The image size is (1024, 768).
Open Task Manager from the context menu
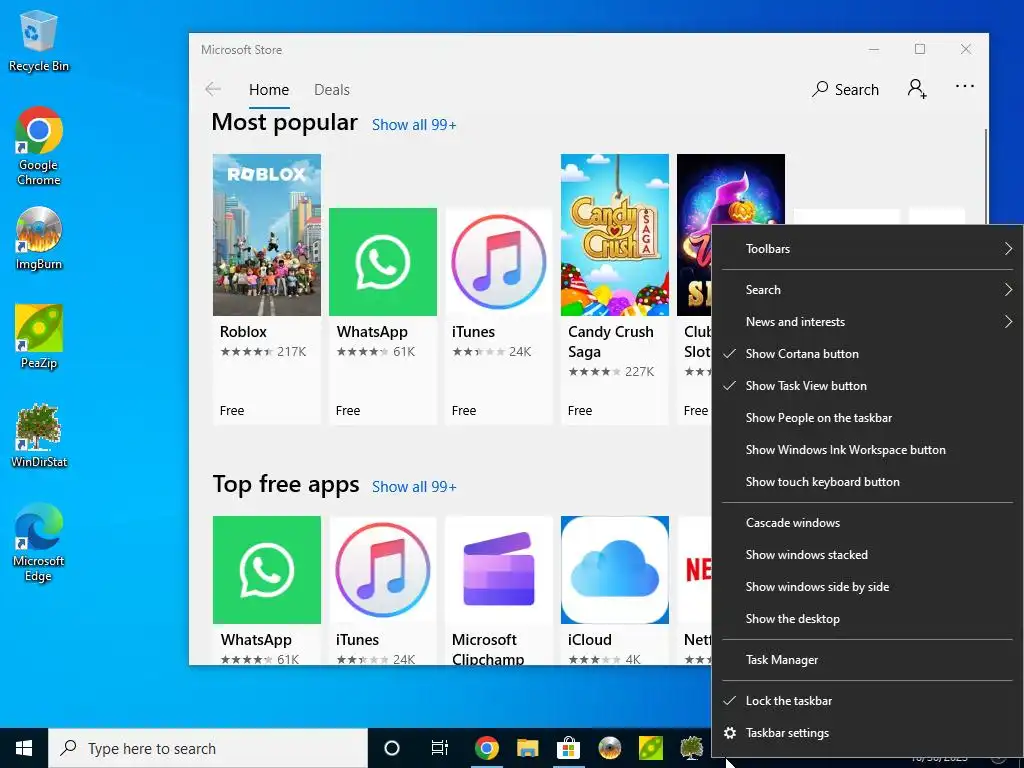pos(867,660)
